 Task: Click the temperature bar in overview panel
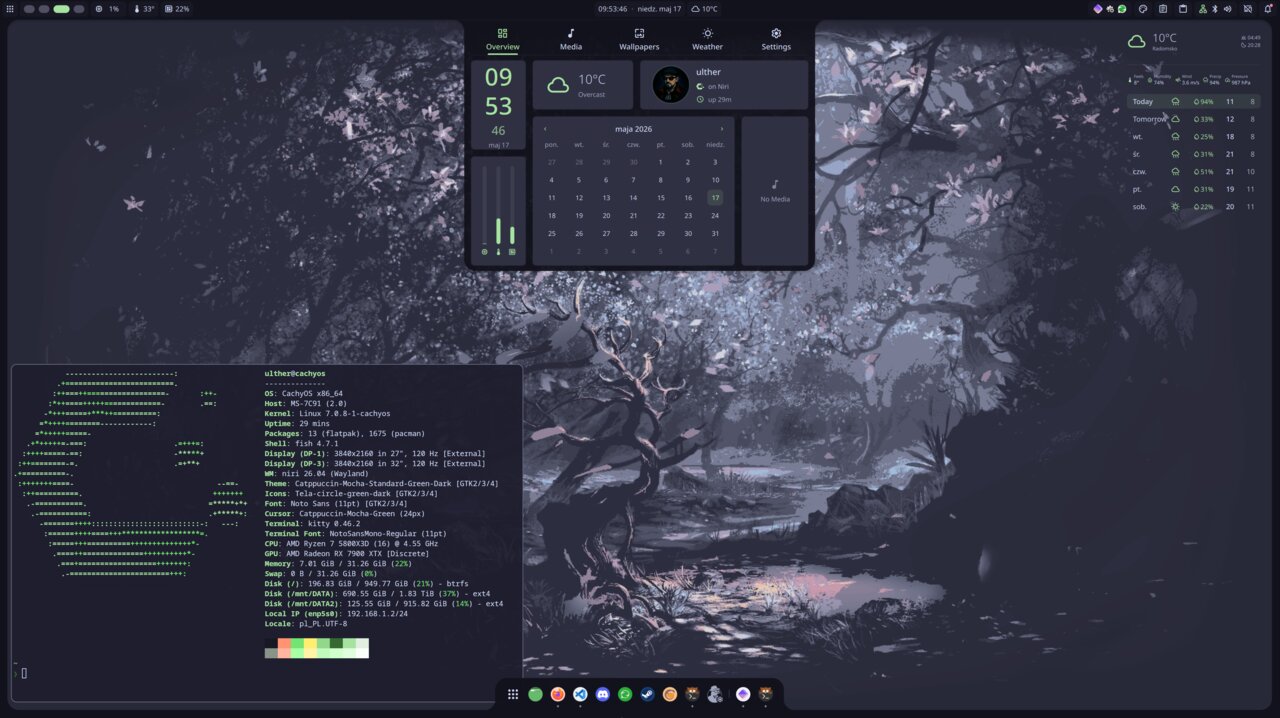498,205
